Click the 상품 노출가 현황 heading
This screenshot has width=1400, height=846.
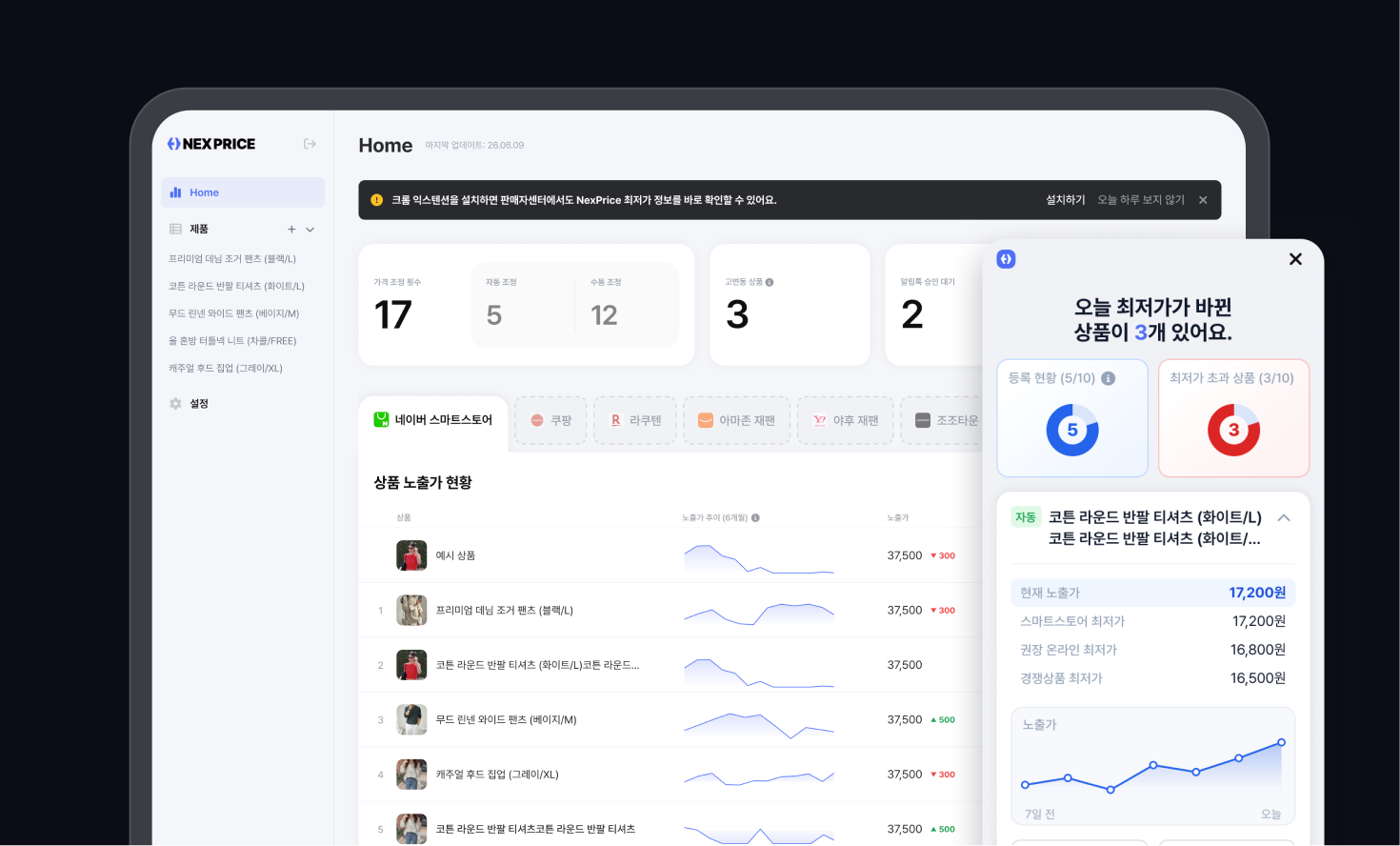[x=423, y=483]
